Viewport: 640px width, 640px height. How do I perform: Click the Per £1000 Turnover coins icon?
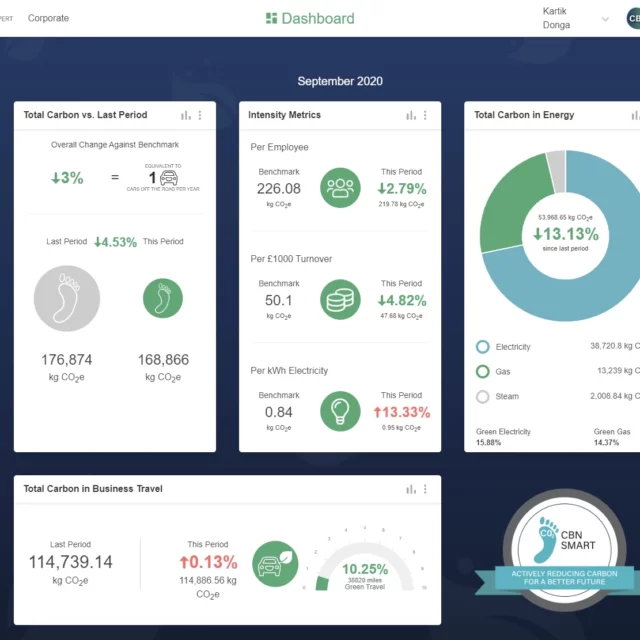tap(340, 299)
